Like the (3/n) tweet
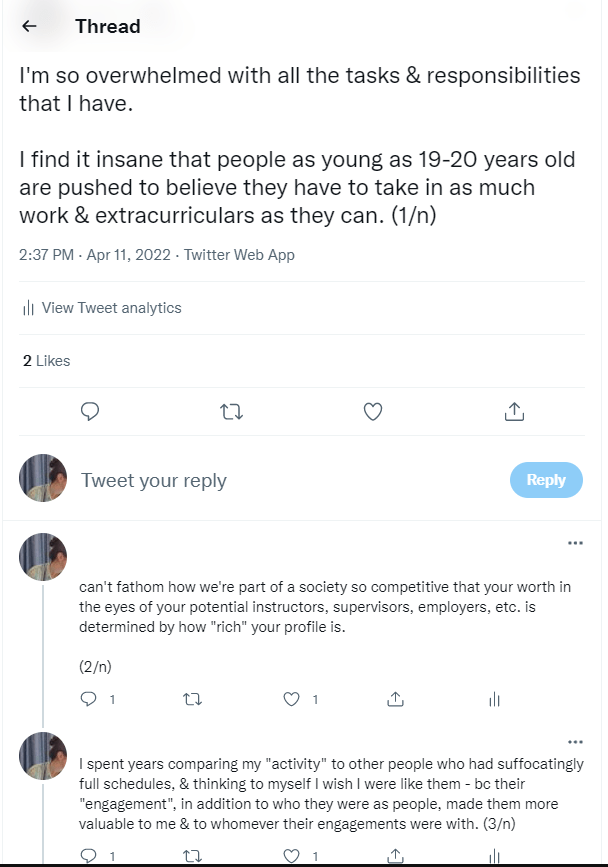608x867 pixels. click(x=292, y=857)
